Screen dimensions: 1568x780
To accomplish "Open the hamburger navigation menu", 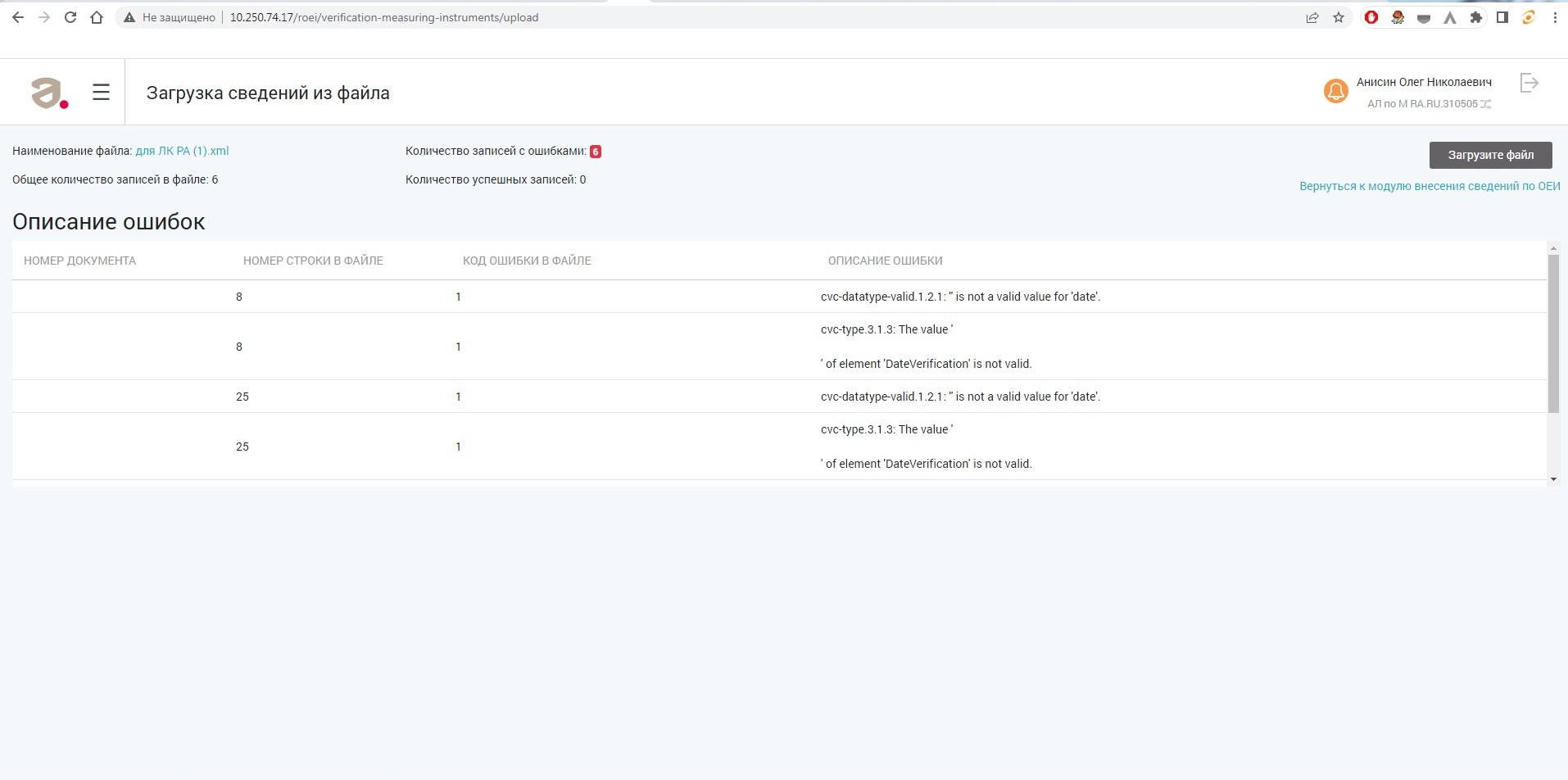I will pyautogui.click(x=101, y=93).
